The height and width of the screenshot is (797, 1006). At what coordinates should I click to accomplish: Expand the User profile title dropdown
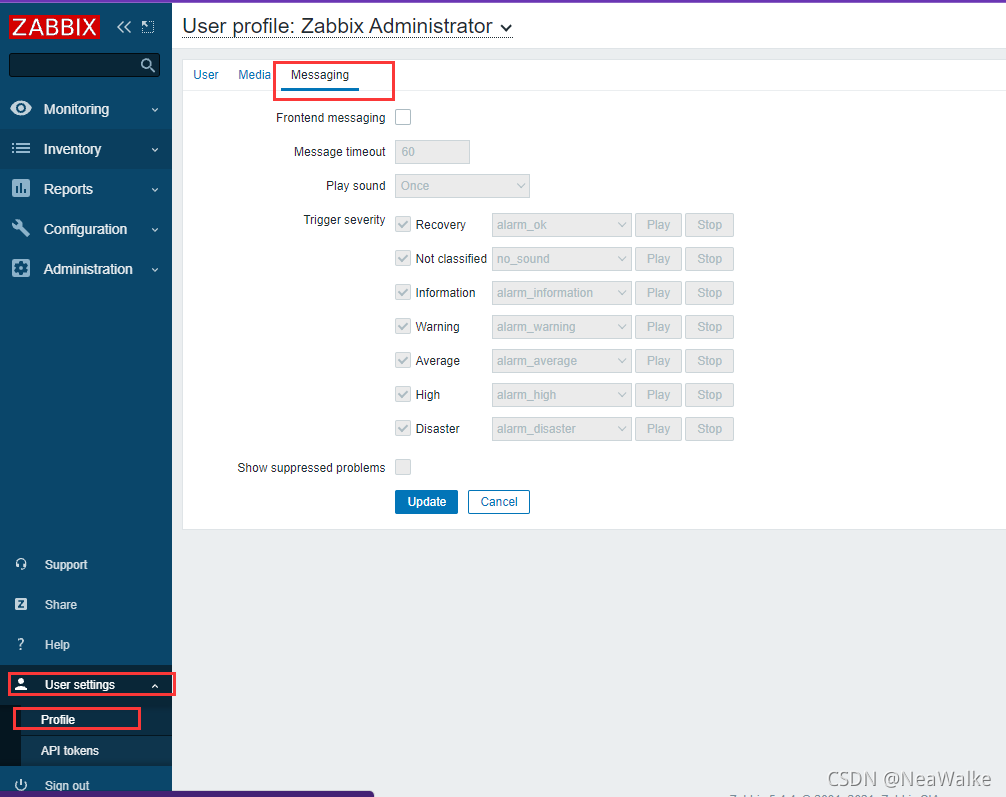(x=506, y=28)
